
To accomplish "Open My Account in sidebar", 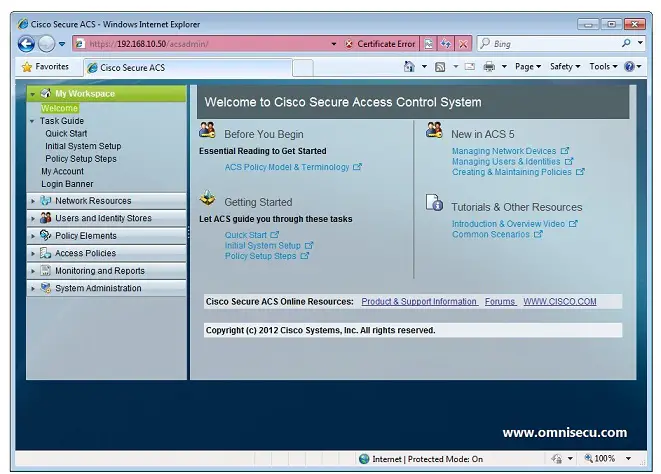I will click(62, 172).
